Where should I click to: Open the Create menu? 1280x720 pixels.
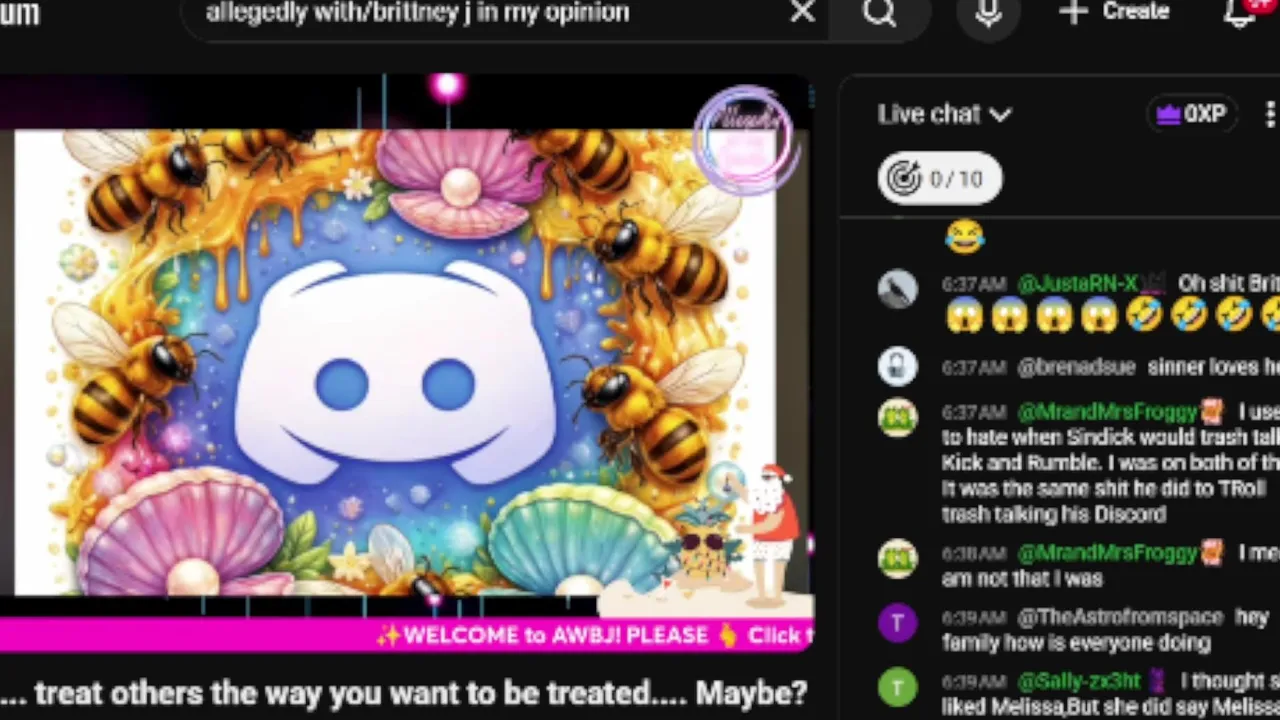(x=1114, y=12)
